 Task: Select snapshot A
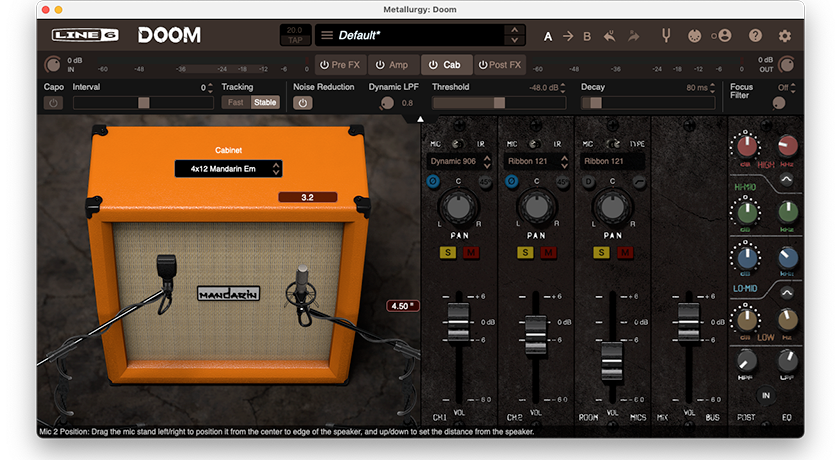pyautogui.click(x=548, y=36)
